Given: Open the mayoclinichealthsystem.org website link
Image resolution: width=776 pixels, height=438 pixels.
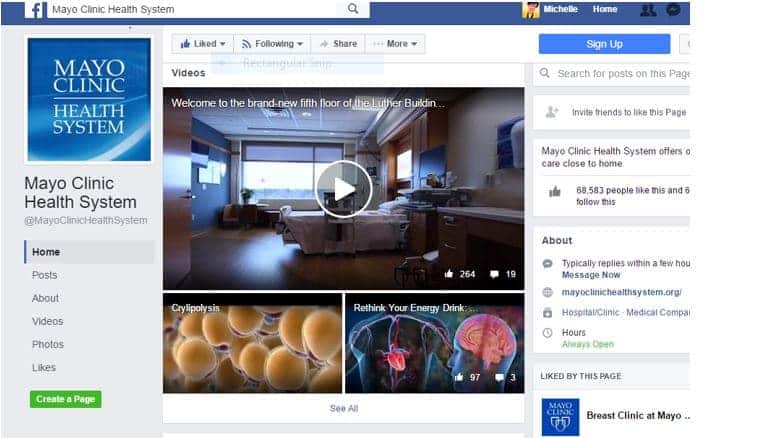Looking at the screenshot, I should 621,292.
